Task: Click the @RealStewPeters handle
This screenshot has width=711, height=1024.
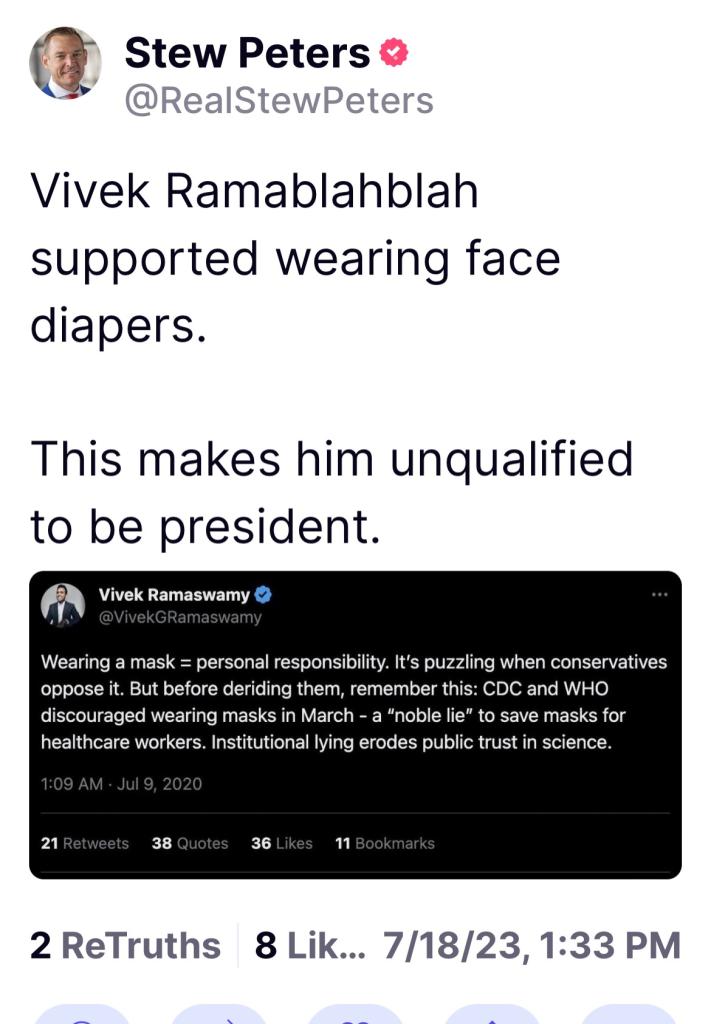Action: pos(279,101)
